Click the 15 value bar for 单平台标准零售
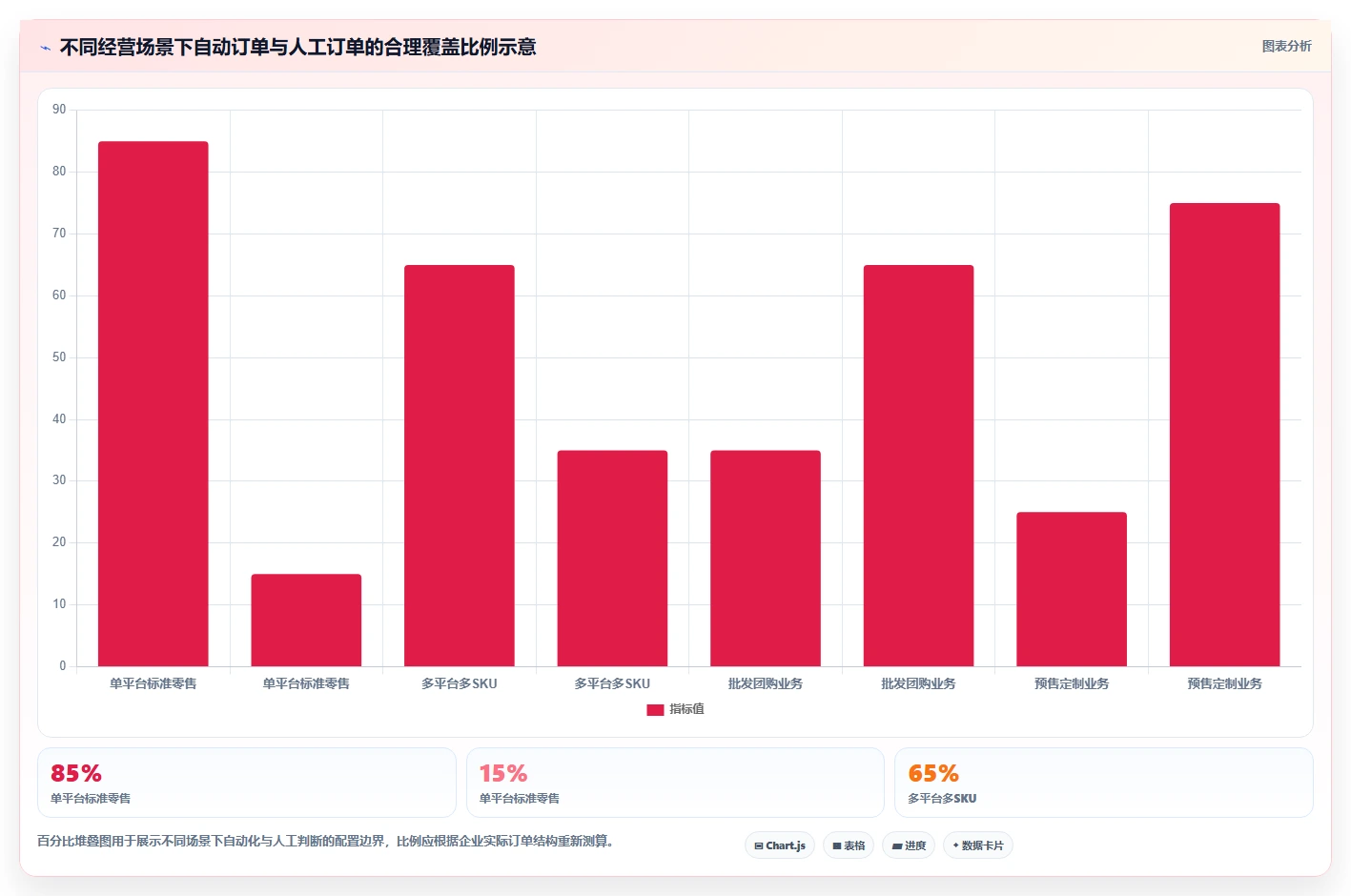This screenshot has width=1351, height=896. tap(306, 621)
